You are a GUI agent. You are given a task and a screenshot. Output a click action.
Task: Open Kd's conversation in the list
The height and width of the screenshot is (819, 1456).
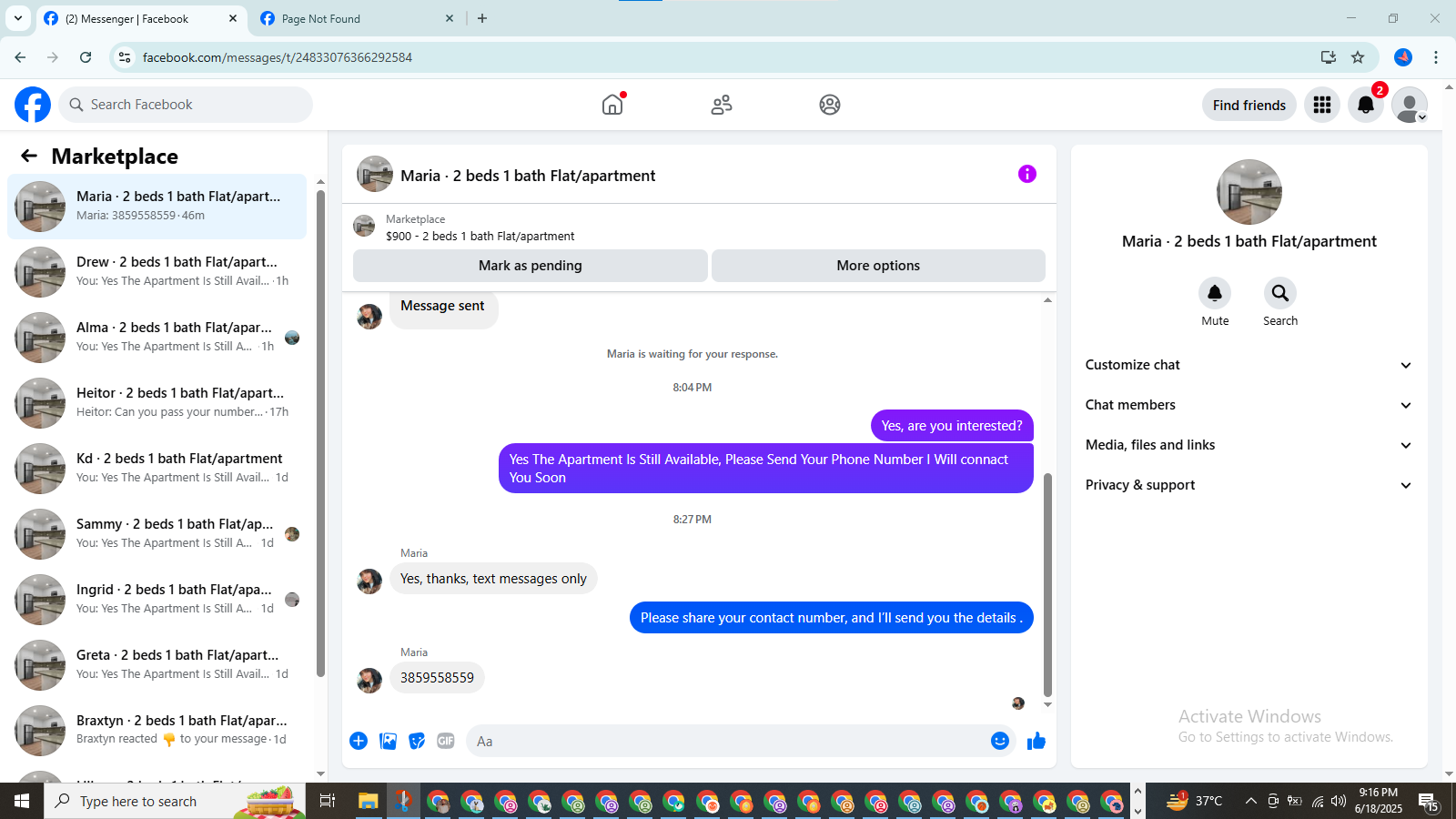tap(157, 469)
